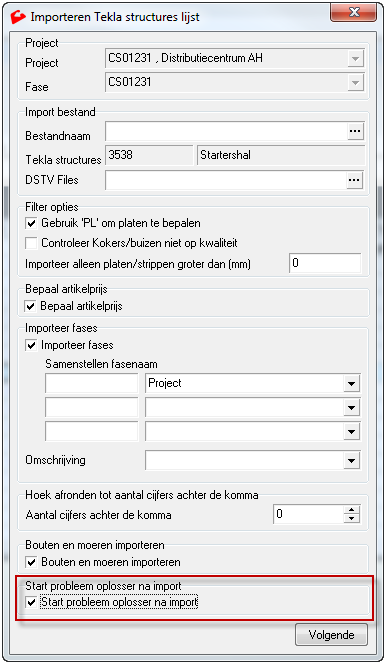The height and width of the screenshot is (664, 386).
Task: Click the browse button for Bestandnaam
Action: pyautogui.click(x=355, y=132)
